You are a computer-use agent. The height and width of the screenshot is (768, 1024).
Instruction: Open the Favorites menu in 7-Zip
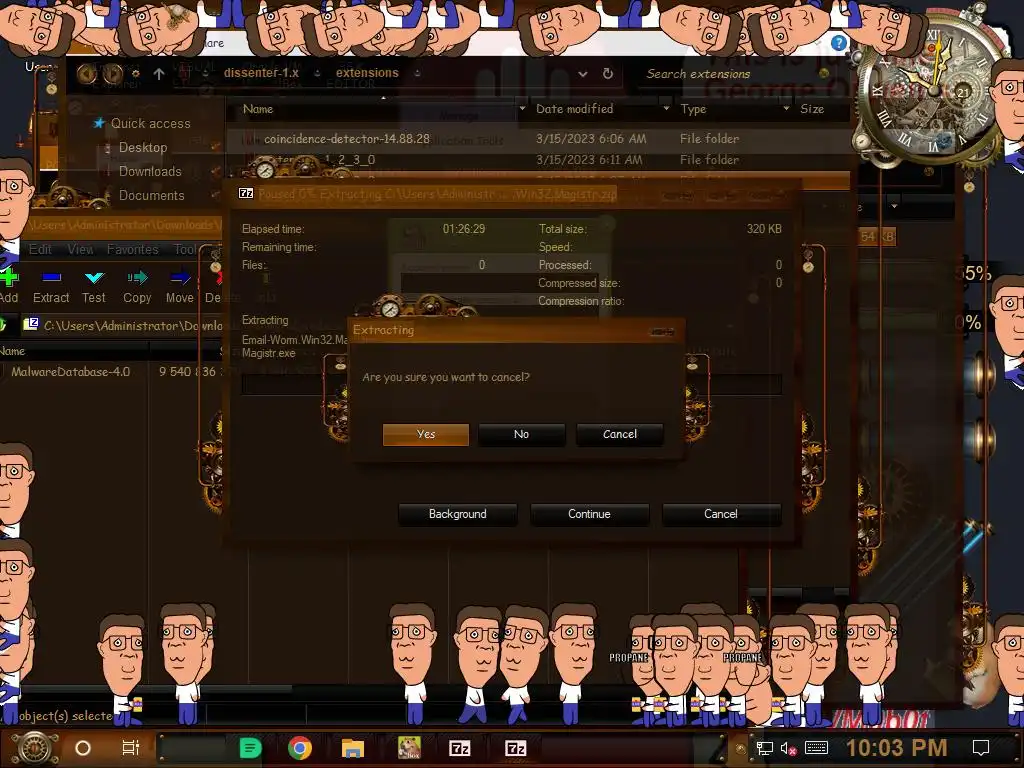[133, 249]
